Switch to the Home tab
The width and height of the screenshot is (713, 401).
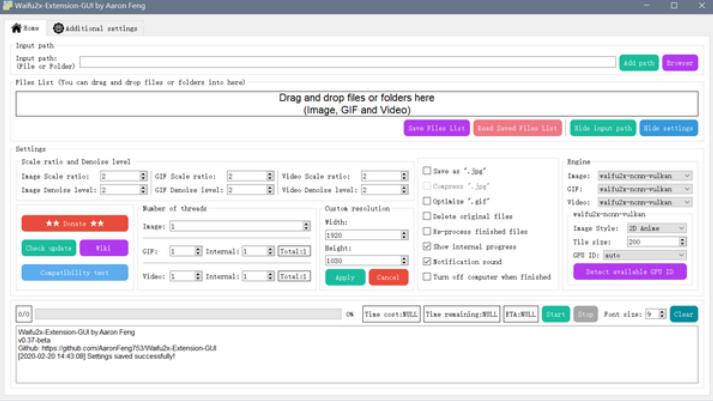26,28
